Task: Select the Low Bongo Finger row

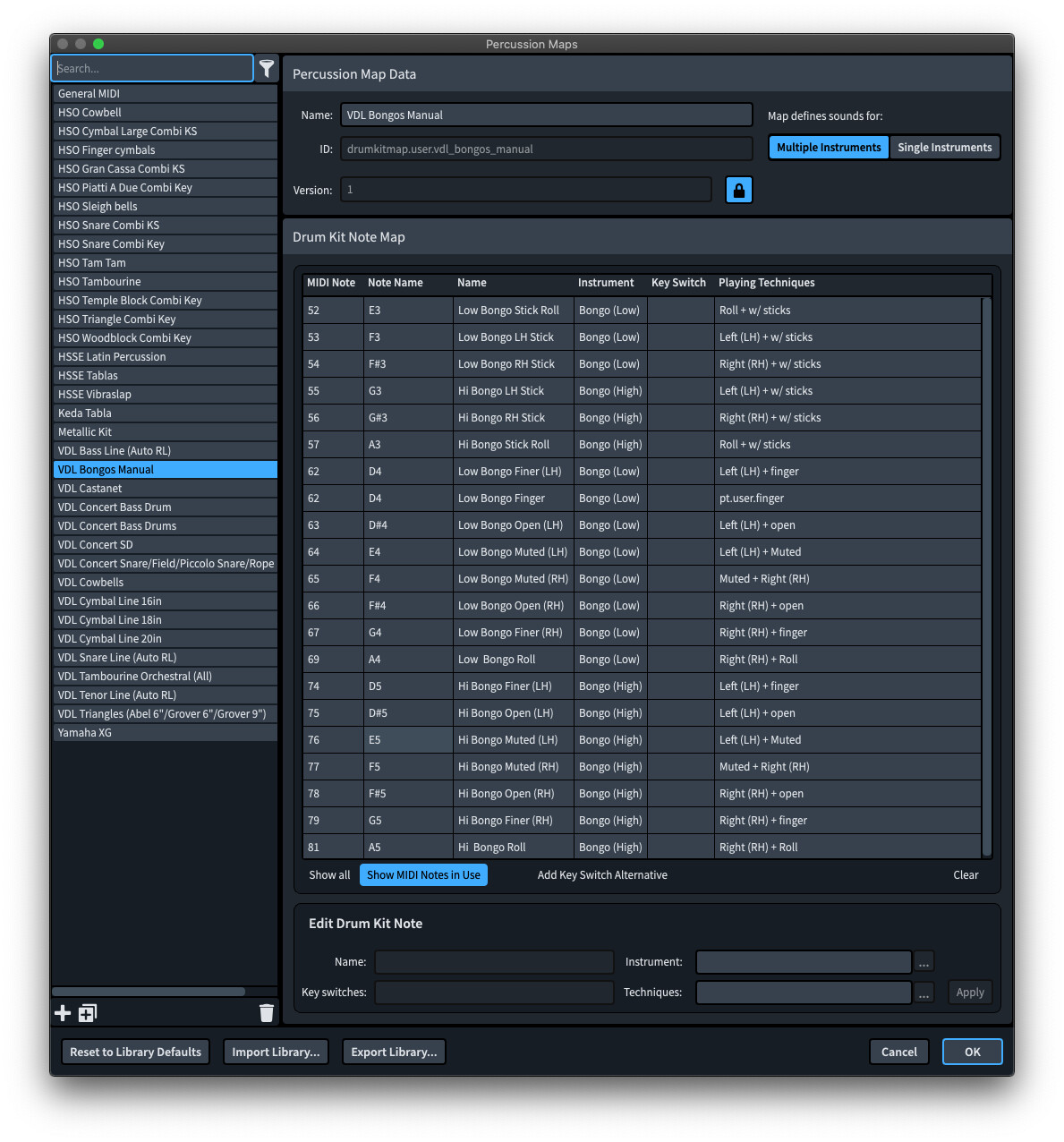Action: 643,498
